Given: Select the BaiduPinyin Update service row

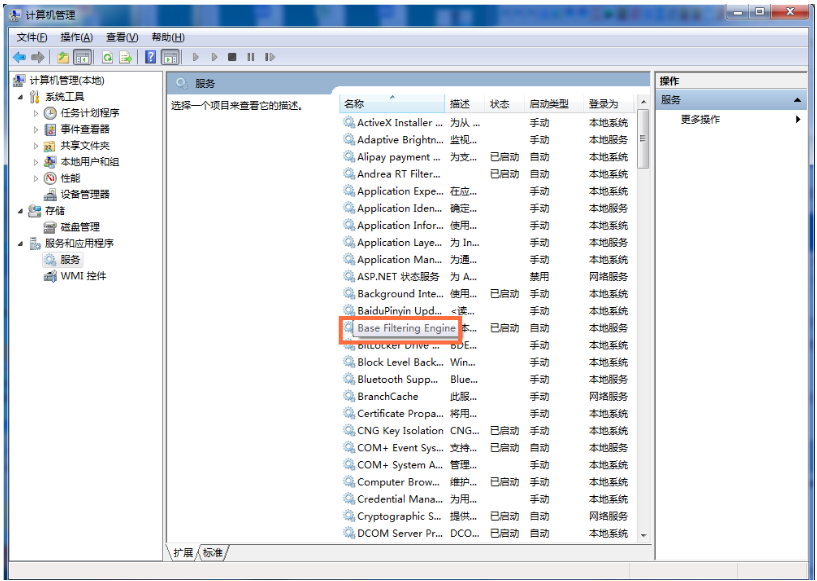Looking at the screenshot, I should pos(487,311).
